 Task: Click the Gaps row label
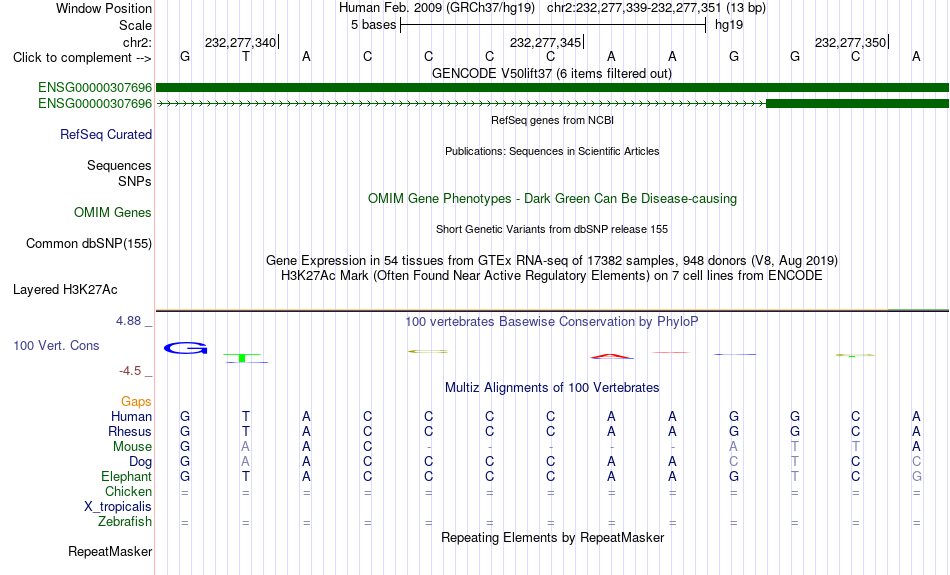point(136,402)
